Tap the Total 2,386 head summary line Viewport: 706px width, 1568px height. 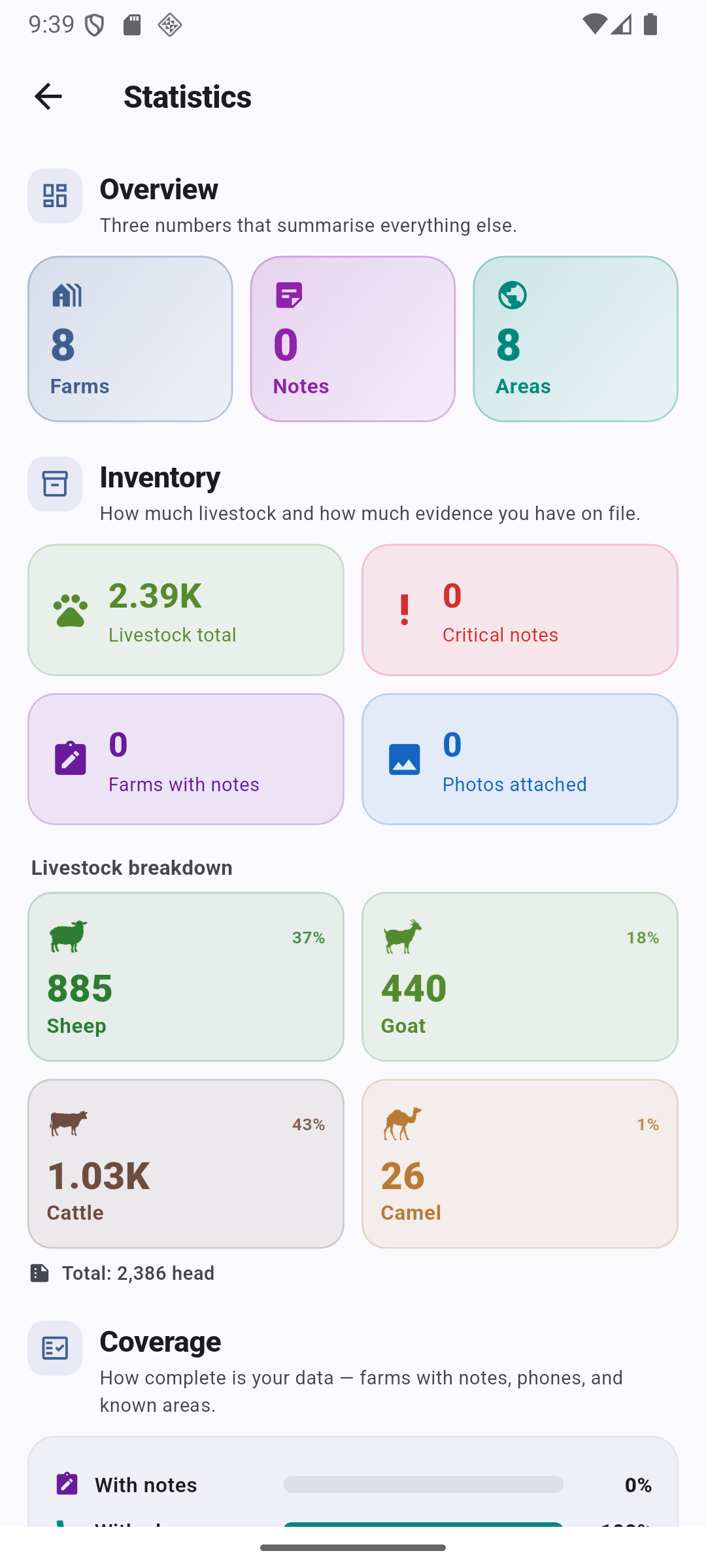pos(122,1273)
